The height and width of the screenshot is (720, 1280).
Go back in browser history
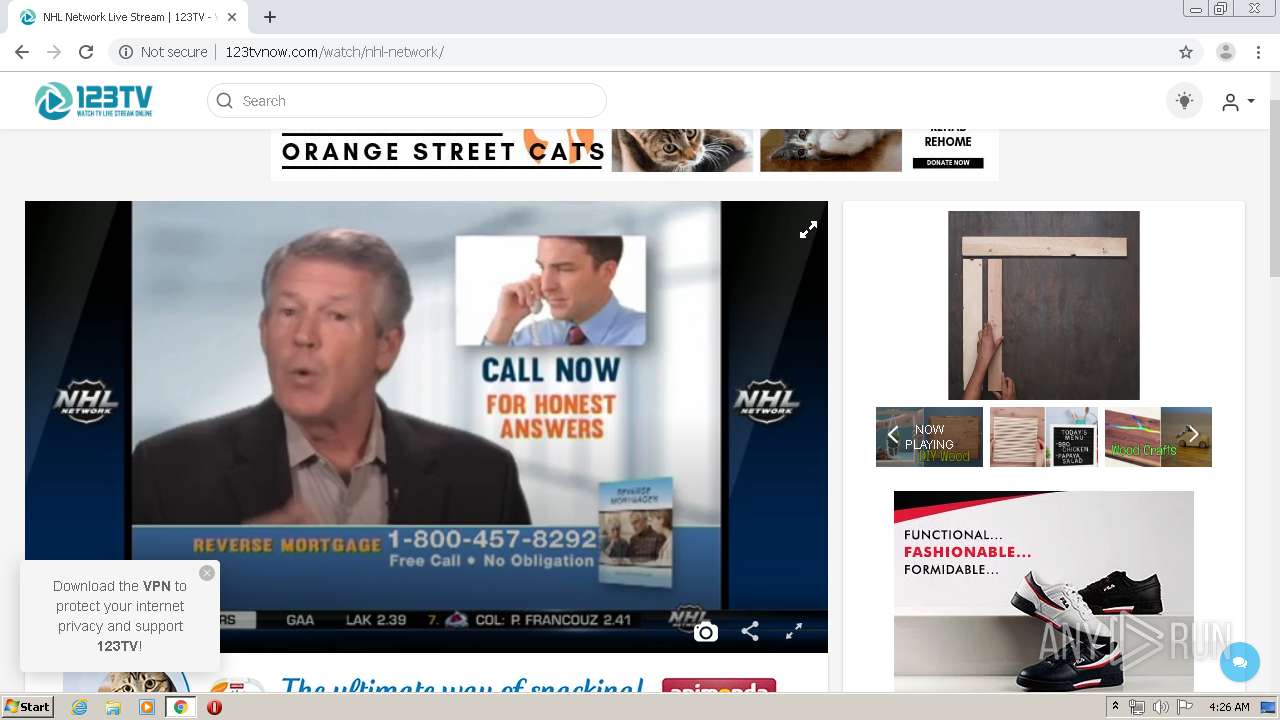tap(22, 52)
